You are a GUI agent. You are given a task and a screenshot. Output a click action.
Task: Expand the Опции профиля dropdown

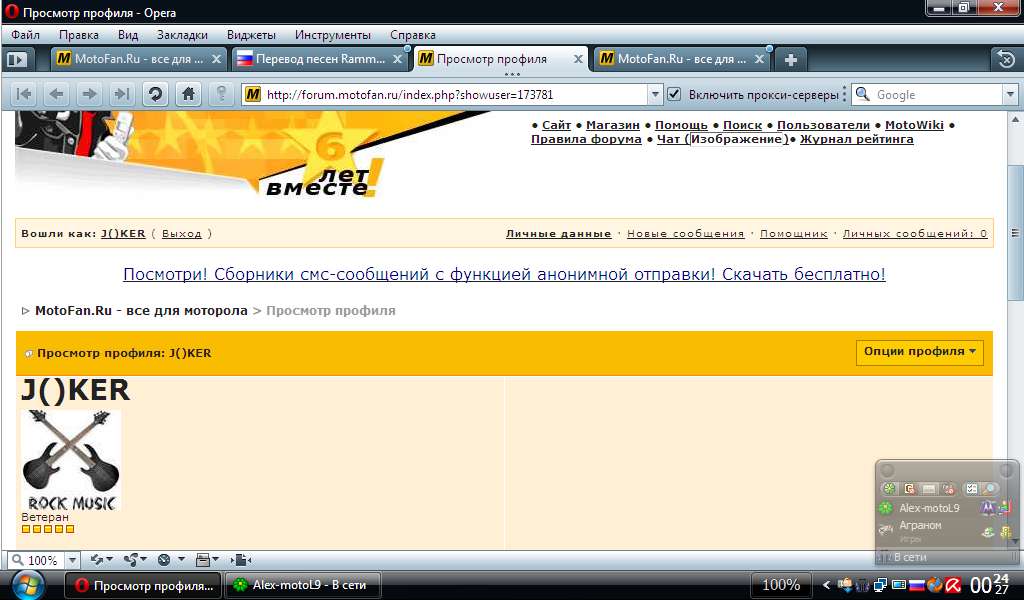(920, 352)
